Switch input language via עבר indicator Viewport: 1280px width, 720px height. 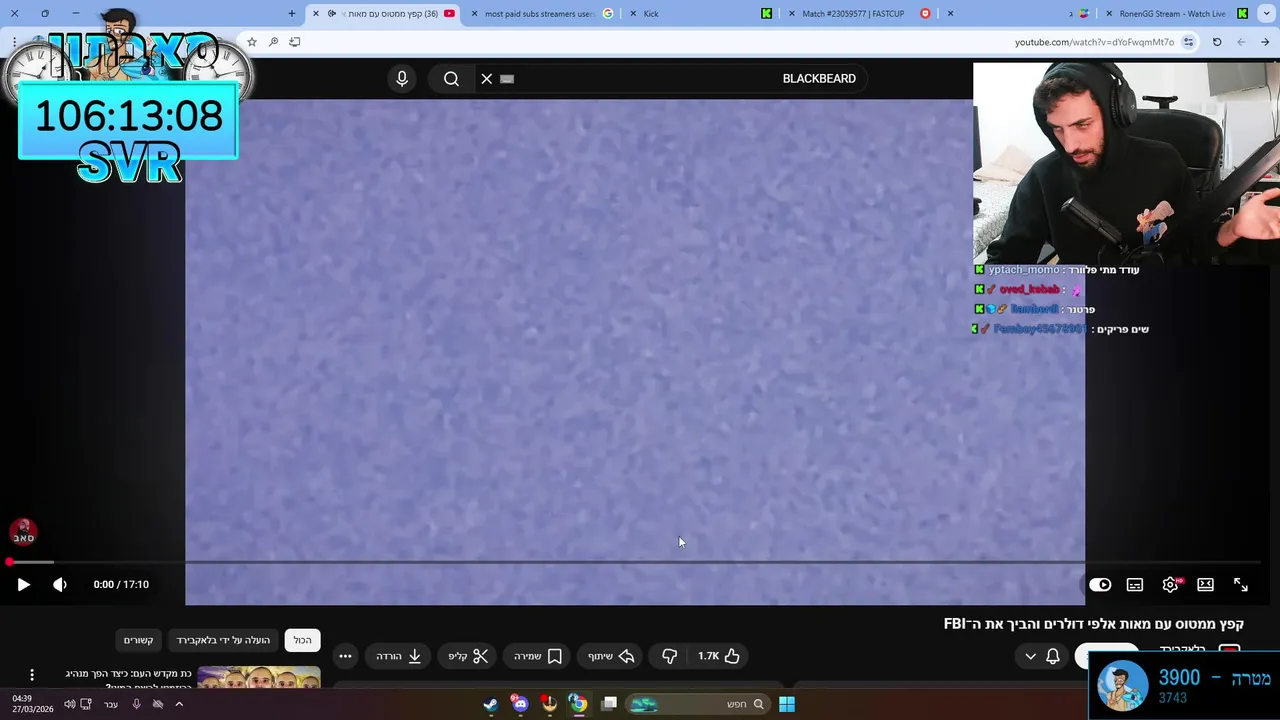click(111, 704)
